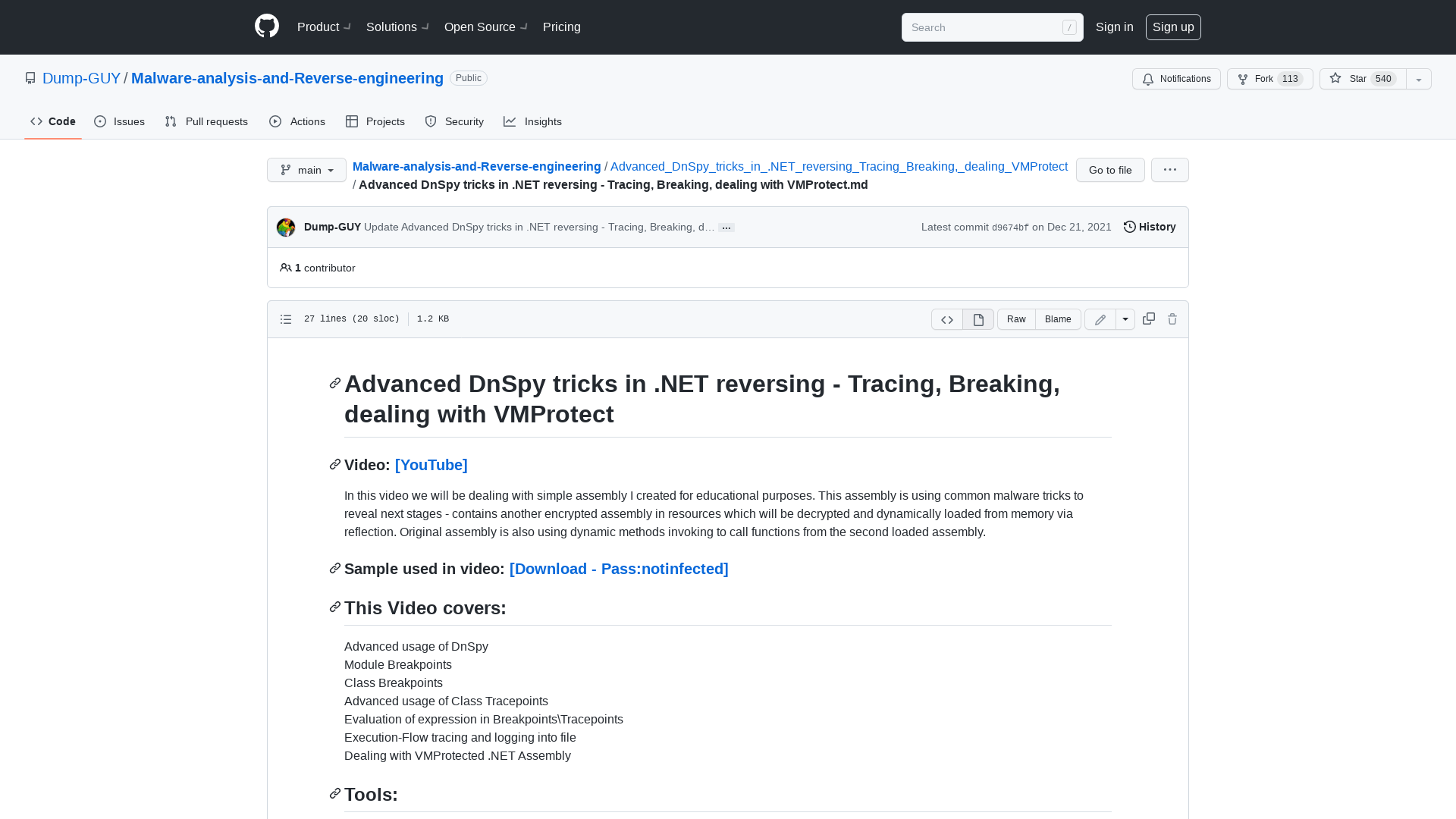Open Advanced_DnSpy_tricks folder breadcrumb
Viewport: 1456px width, 819px height.
coord(839,166)
